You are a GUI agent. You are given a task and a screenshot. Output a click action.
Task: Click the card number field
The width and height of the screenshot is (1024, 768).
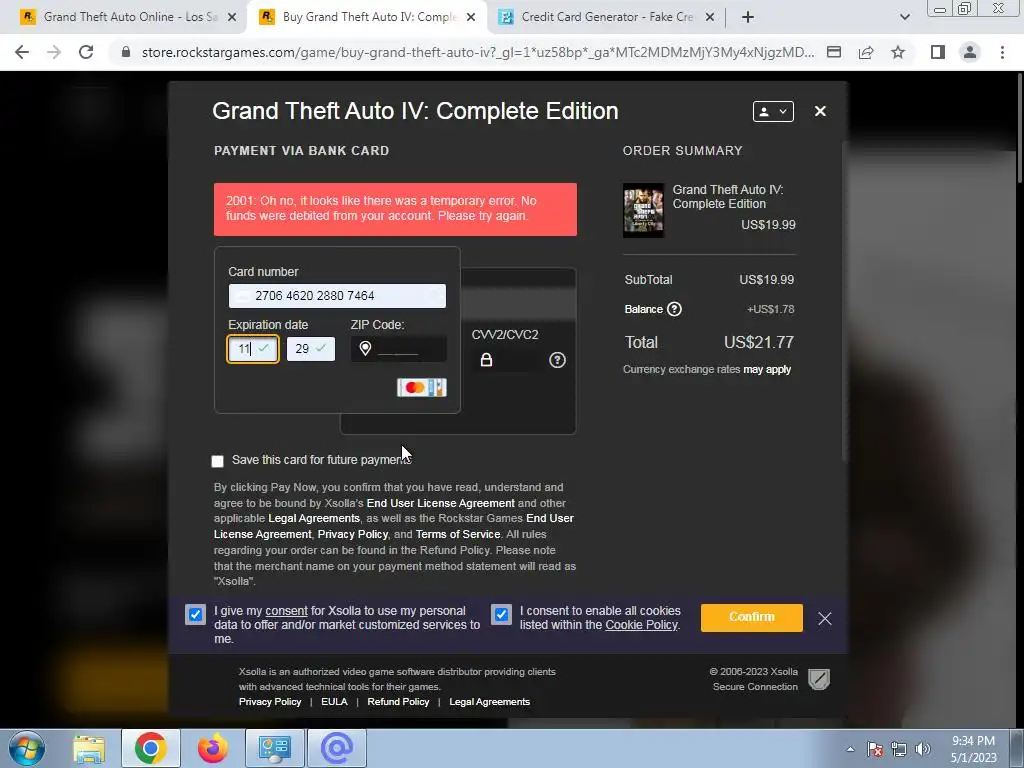(337, 296)
